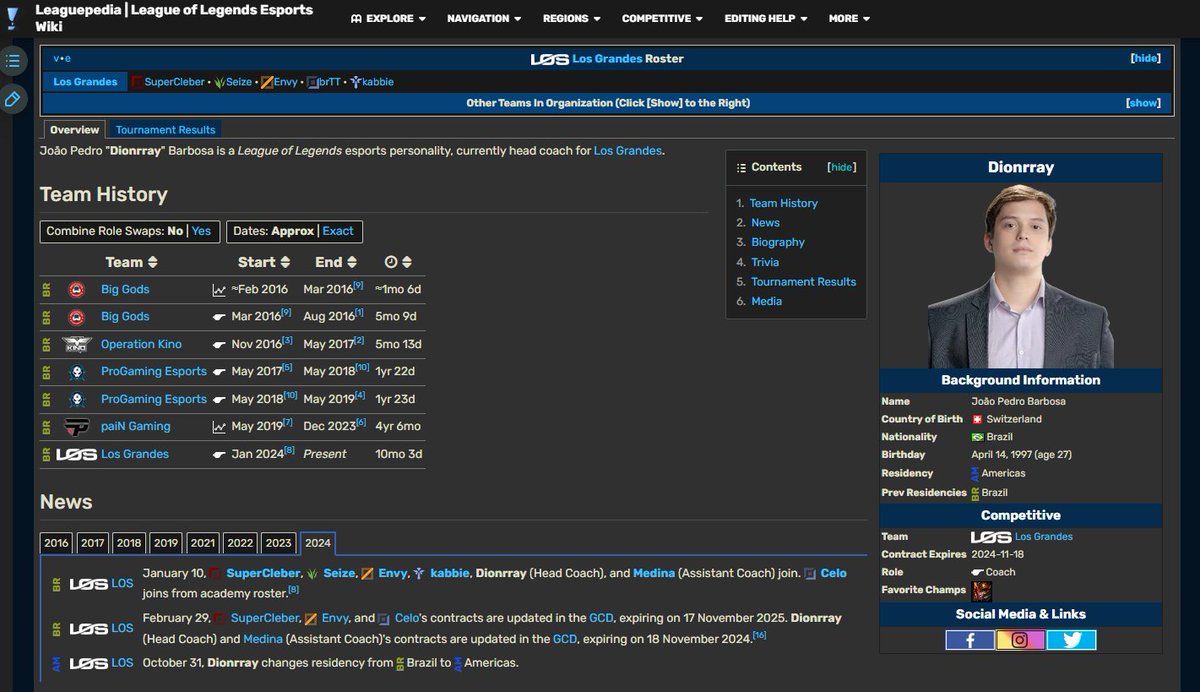Click the Los Grandes logo beside Team in infobox
The height and width of the screenshot is (692, 1200).
[x=991, y=537]
